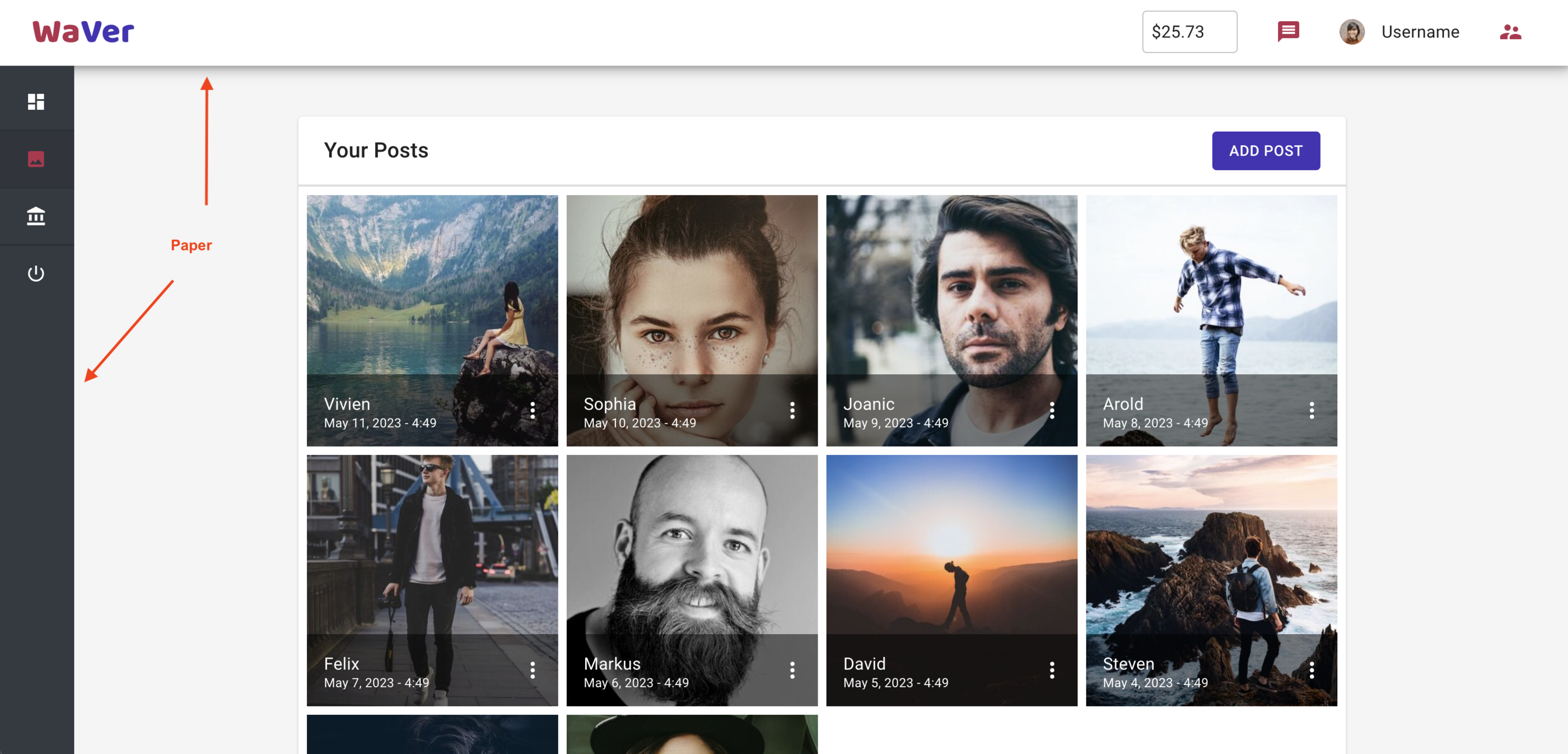
Task: Click the Markus post title
Action: pos(612,664)
